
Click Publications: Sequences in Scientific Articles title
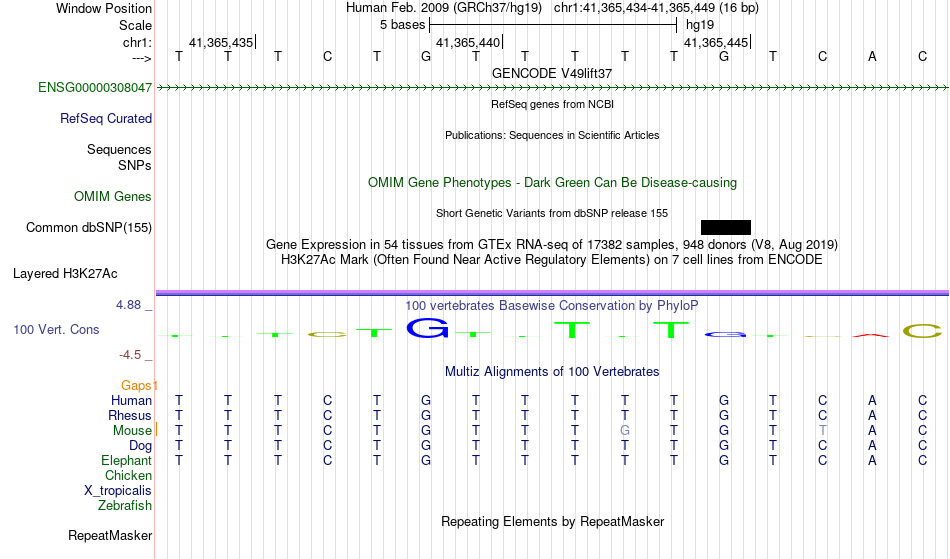click(552, 135)
